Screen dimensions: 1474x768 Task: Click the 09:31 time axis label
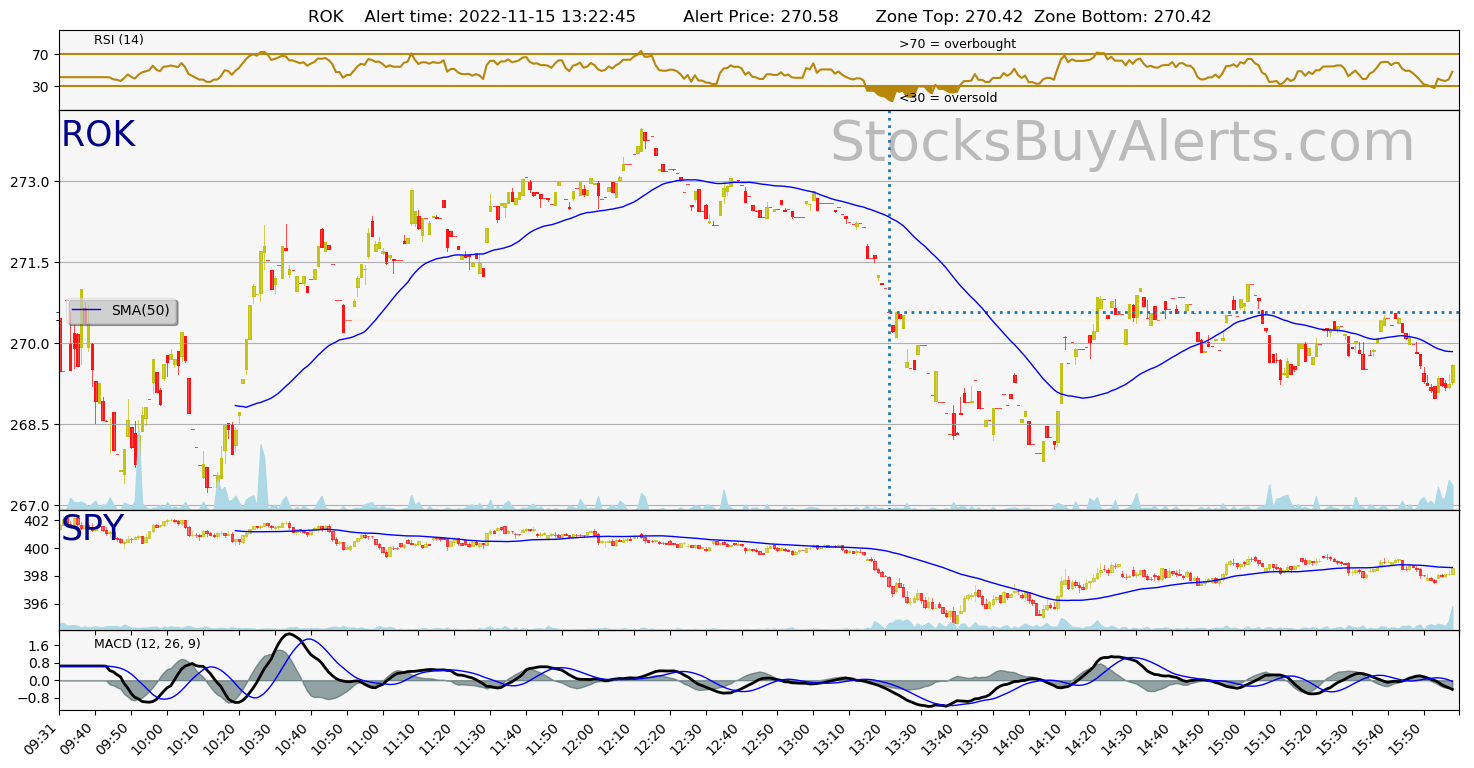[43, 738]
